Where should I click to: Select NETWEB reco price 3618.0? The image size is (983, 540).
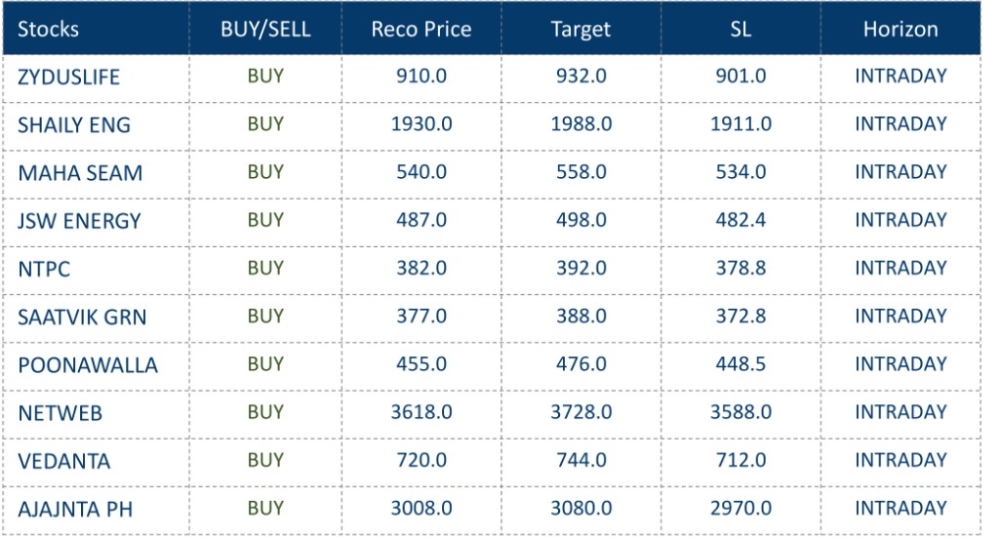click(421, 412)
